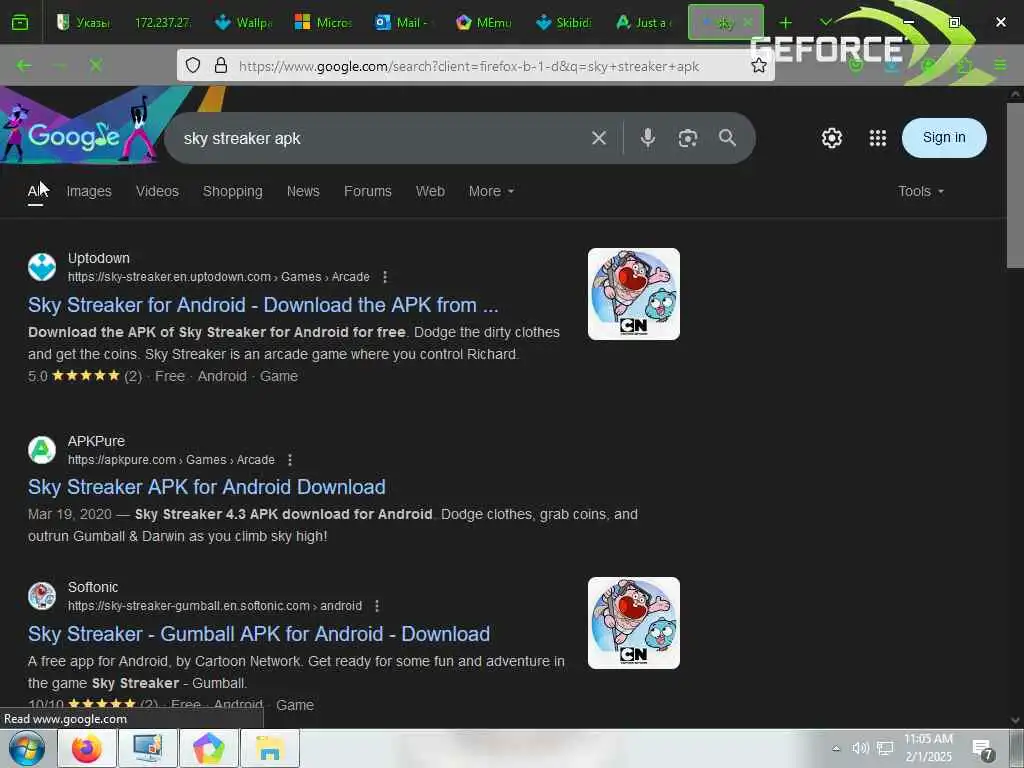Submit the search with the magnifier icon
This screenshot has width=1024, height=768.
coord(727,138)
